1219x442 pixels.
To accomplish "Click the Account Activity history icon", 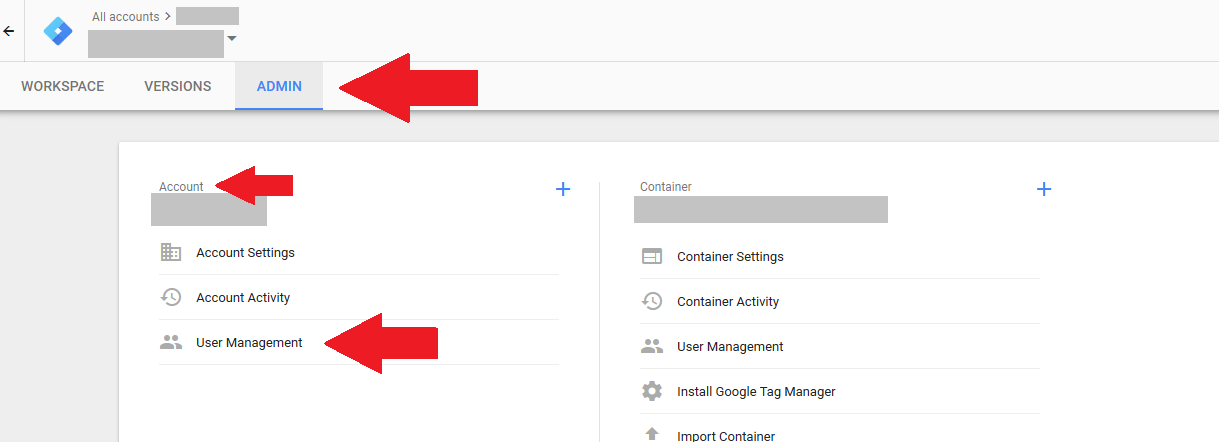I will [171, 297].
